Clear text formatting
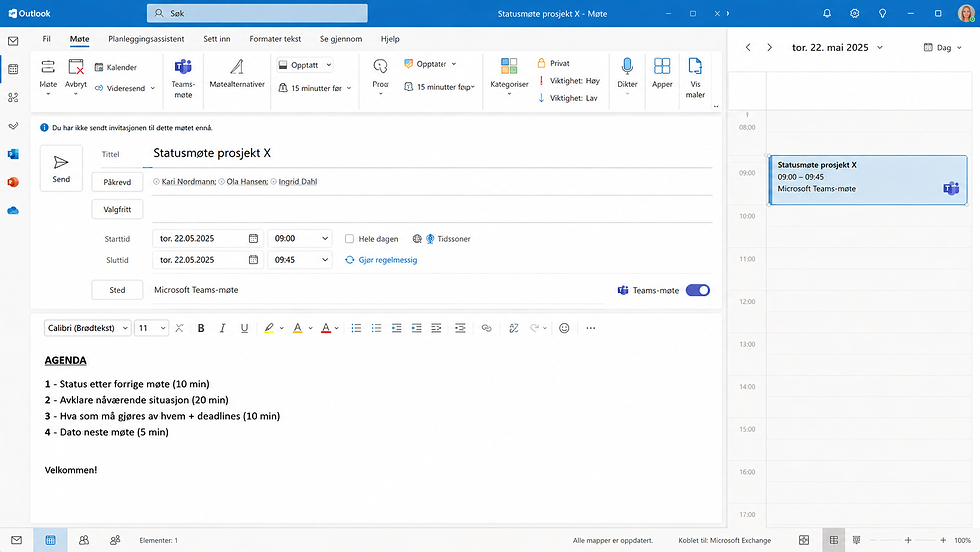Image resolution: width=980 pixels, height=552 pixels. 179,328
